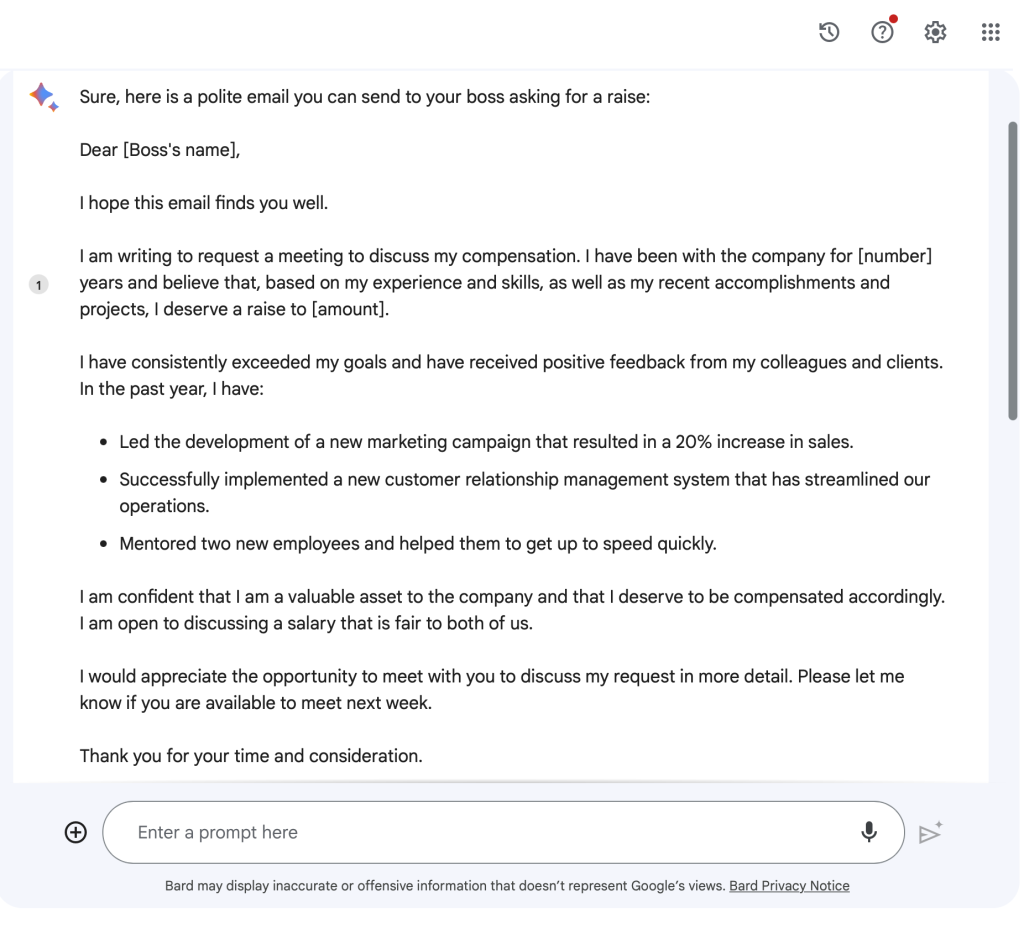
Task: Focus the "Enter a prompt here" field
Action: click(x=480, y=832)
